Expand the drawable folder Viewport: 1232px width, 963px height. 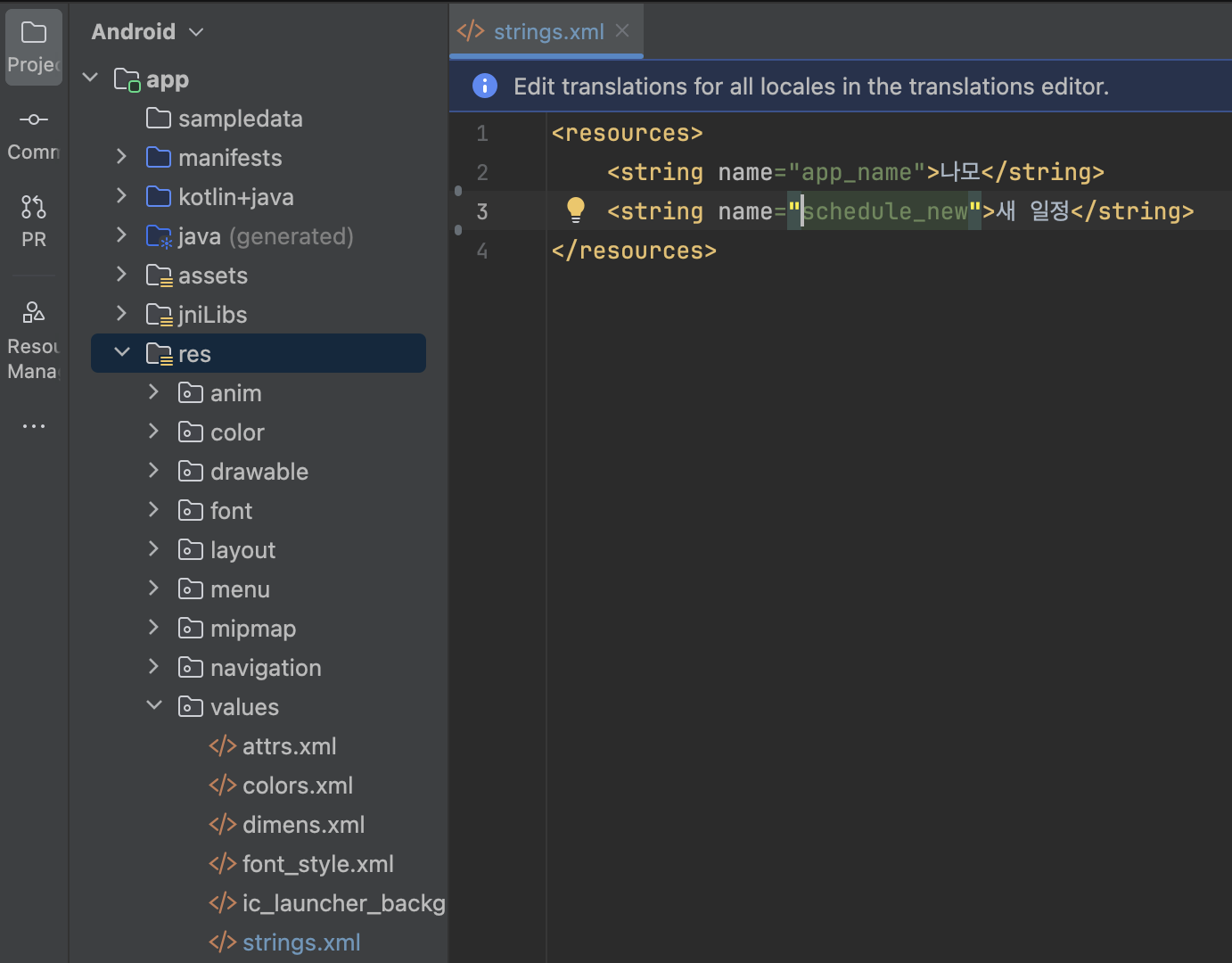point(154,471)
